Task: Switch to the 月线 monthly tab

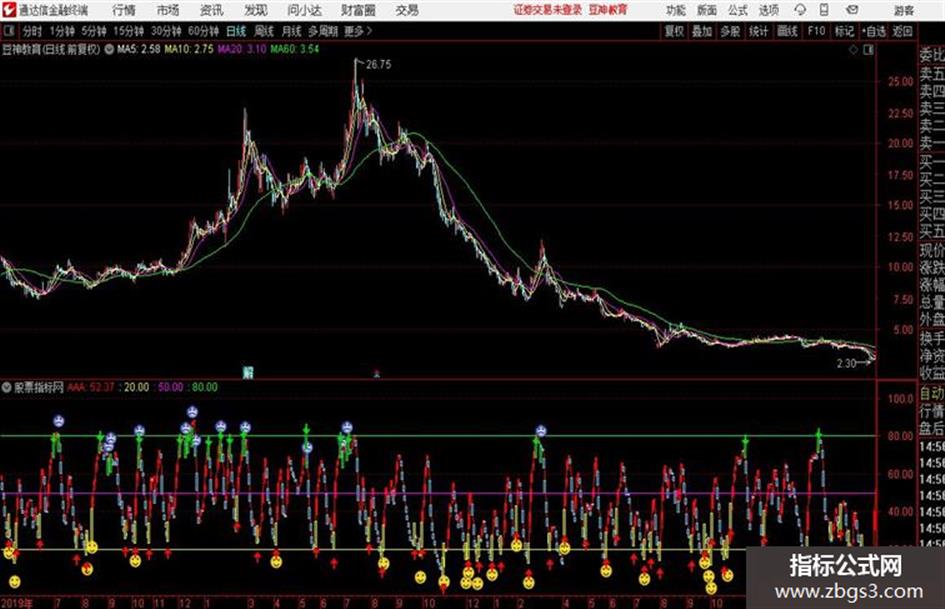Action: coord(292,31)
